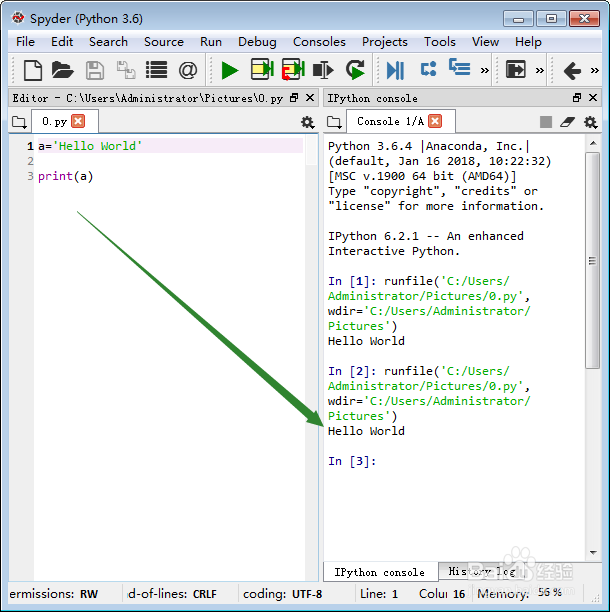
Task: Re-run last script icon
Action: [356, 70]
